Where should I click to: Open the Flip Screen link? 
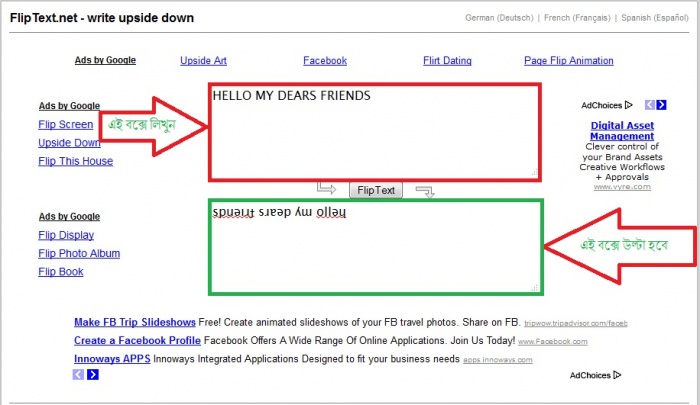point(66,125)
